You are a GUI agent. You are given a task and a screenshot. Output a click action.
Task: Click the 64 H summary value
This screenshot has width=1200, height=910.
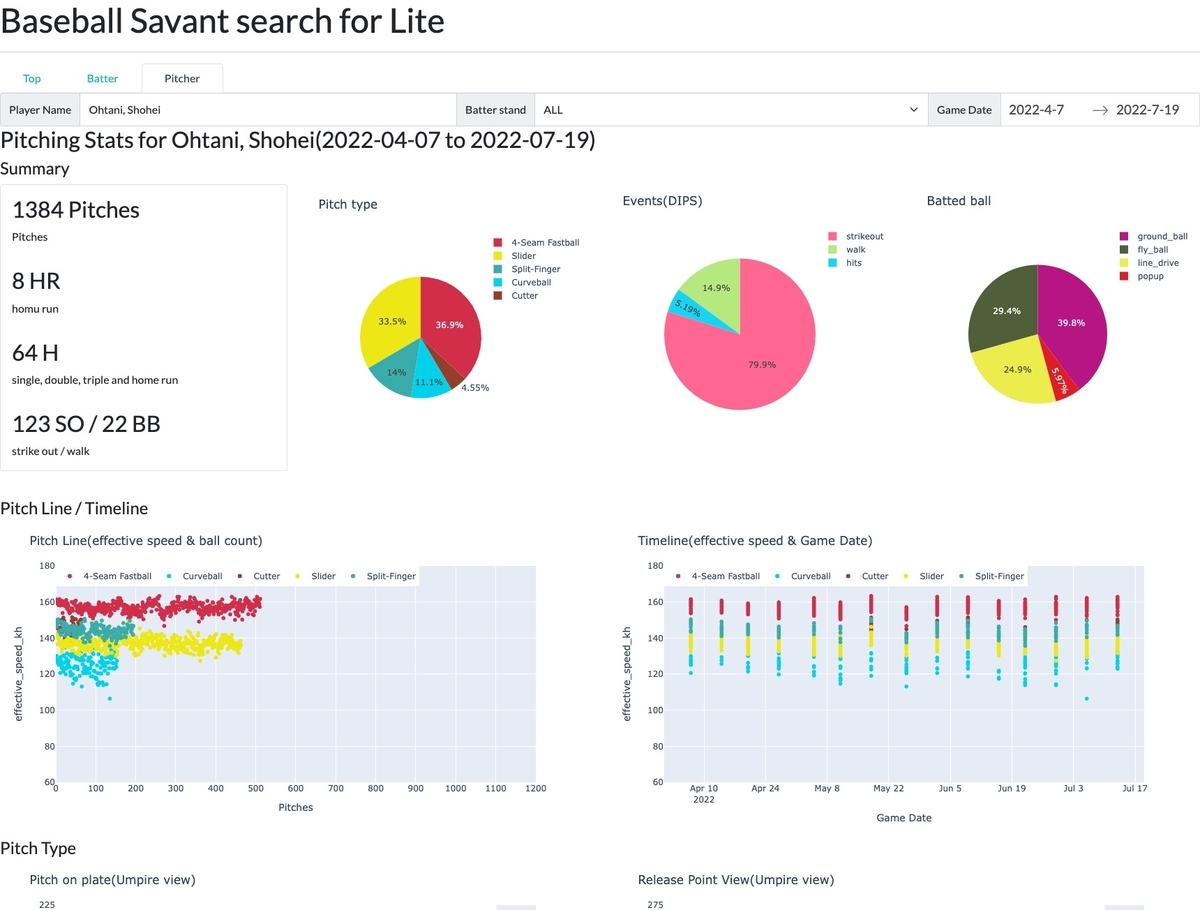[35, 353]
